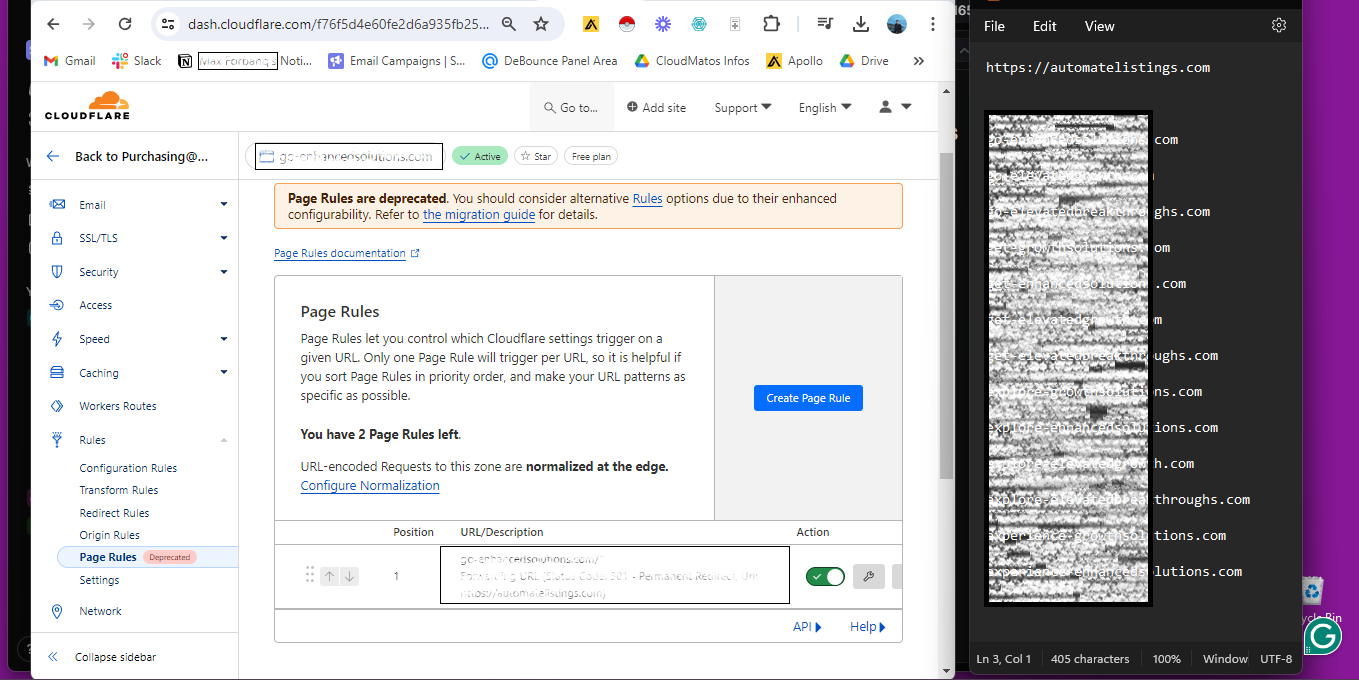
Task: Toggle the page rule enabled switch
Action: 825,576
